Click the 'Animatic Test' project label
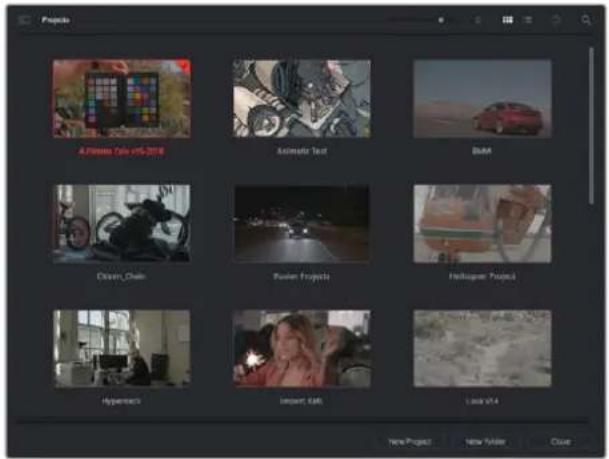Viewport: 609px width, 459px height. point(302,151)
